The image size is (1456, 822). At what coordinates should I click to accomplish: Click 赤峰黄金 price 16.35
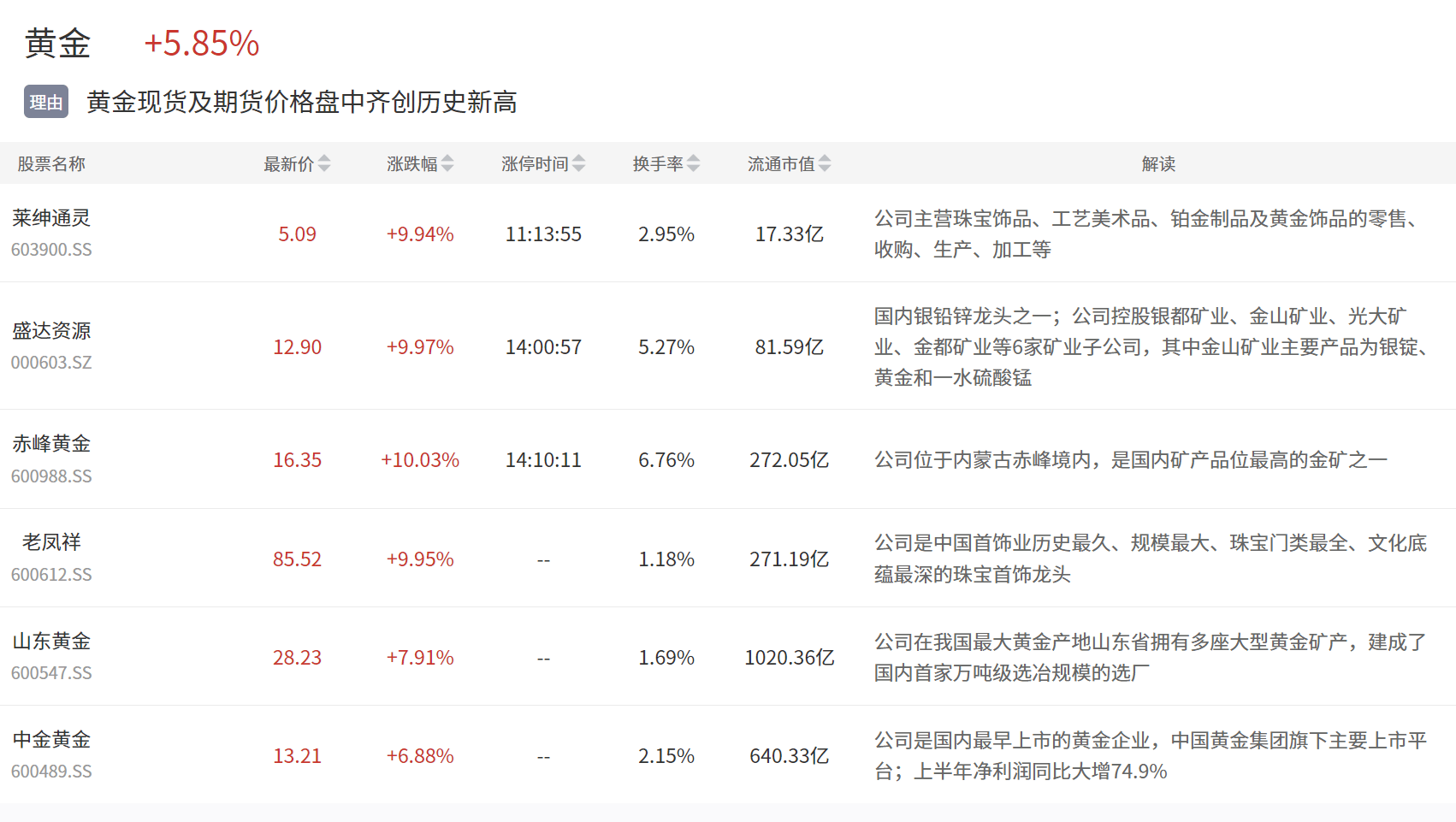(x=297, y=460)
